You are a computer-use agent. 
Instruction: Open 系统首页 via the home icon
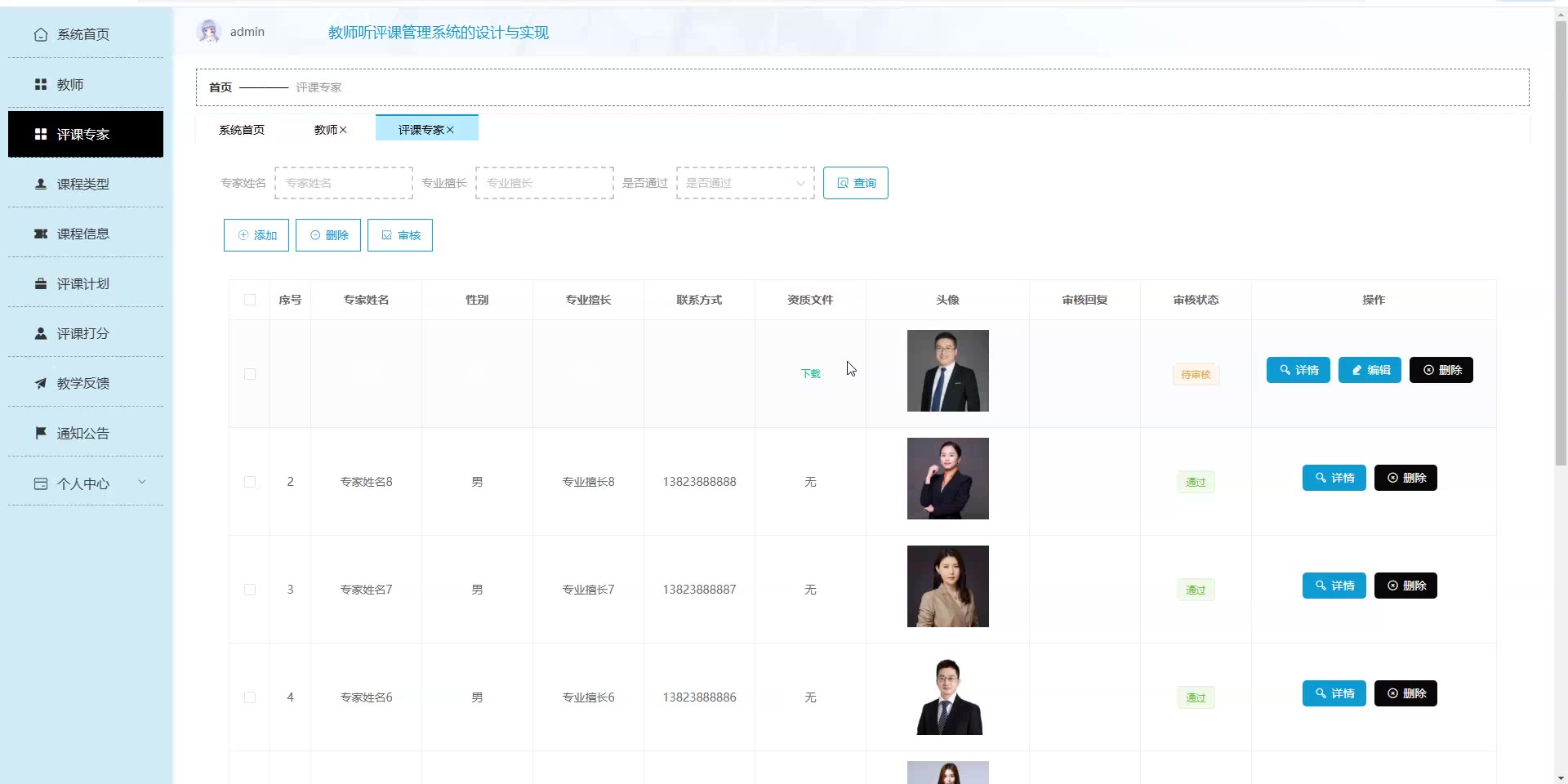click(41, 34)
